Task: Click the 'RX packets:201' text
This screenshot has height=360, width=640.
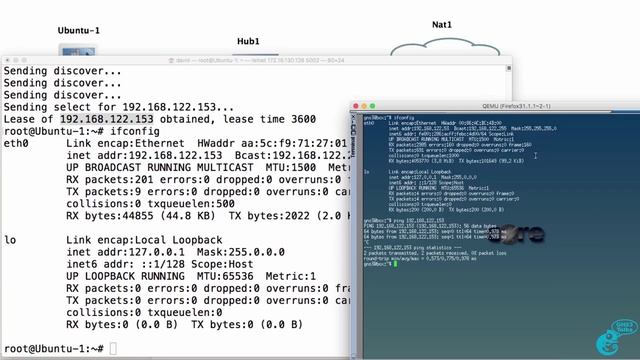Action: [110, 180]
